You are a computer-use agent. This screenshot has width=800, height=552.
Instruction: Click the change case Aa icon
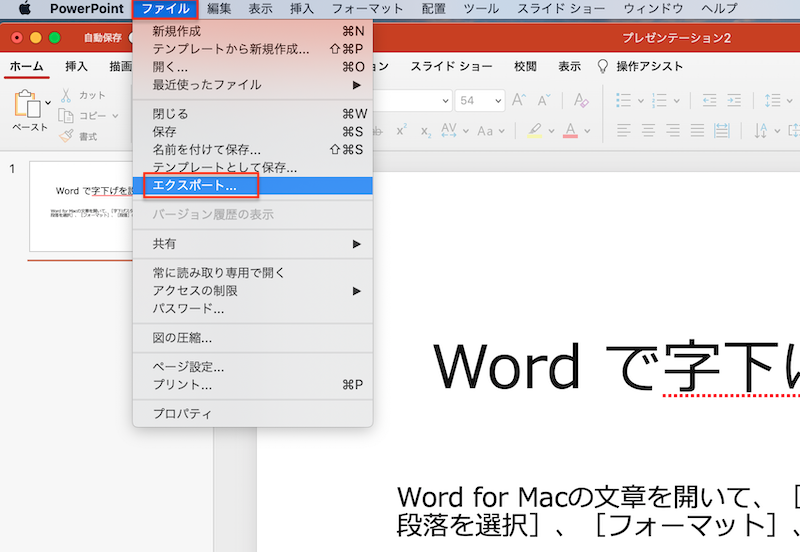click(485, 131)
